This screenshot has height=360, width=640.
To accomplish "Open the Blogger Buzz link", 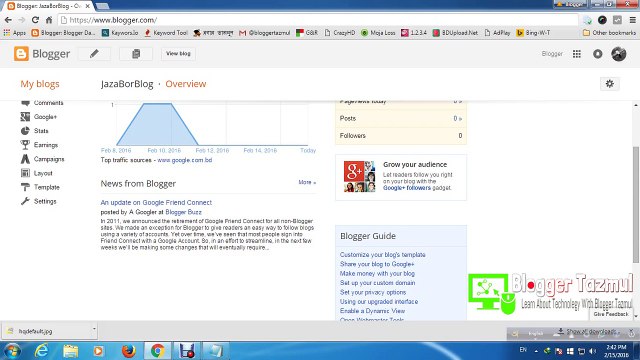I will click(x=183, y=212).
